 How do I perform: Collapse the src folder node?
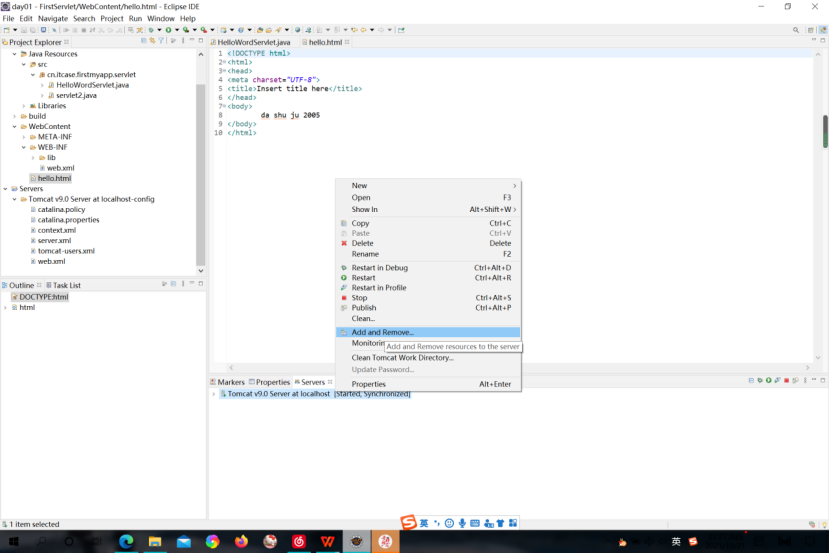(24, 65)
